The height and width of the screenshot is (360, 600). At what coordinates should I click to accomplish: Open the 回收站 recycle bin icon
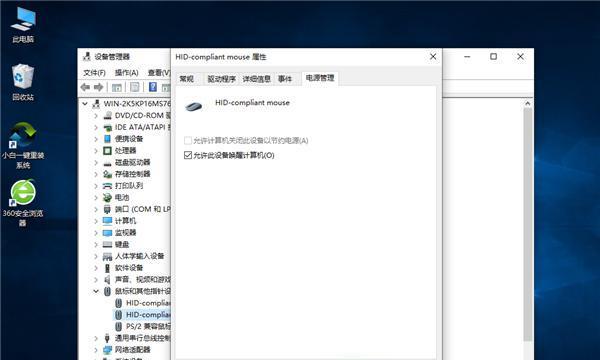(23, 82)
